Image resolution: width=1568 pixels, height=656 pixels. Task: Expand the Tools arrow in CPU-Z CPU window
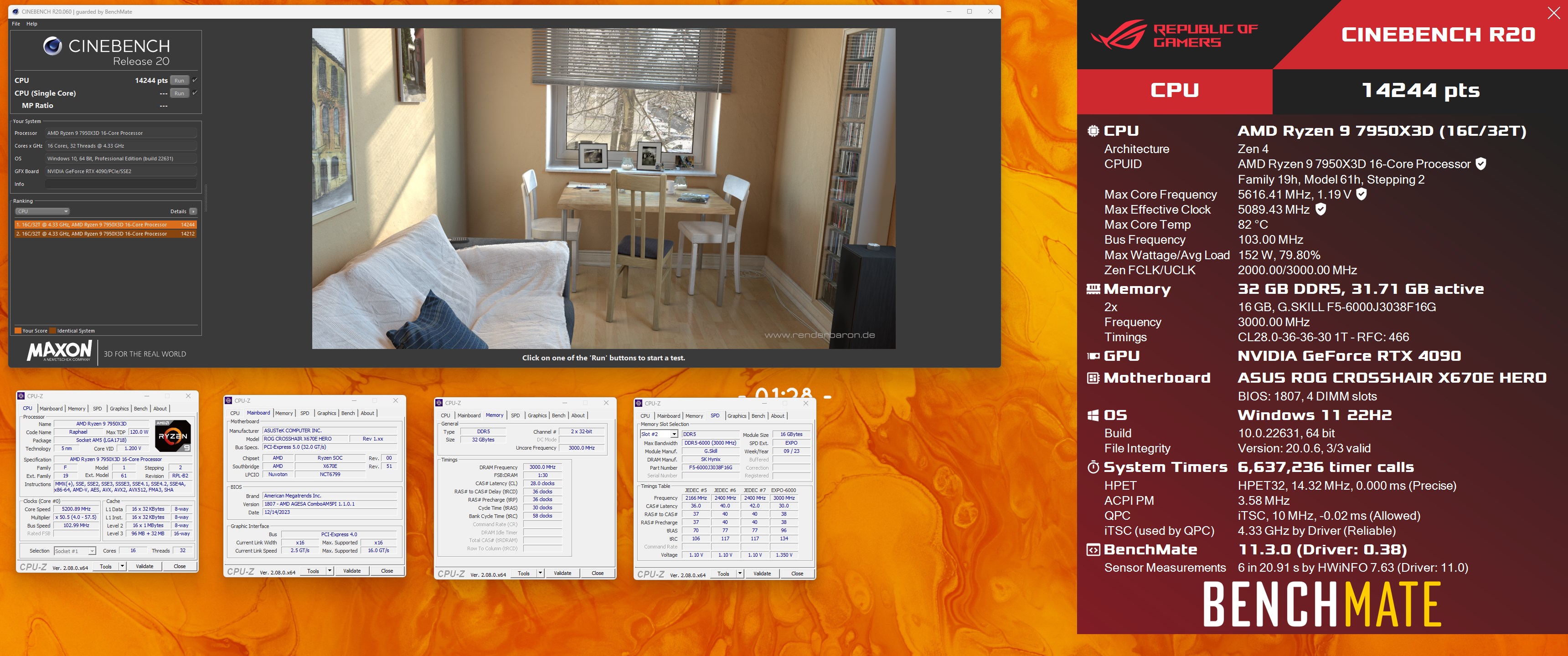pos(122,566)
